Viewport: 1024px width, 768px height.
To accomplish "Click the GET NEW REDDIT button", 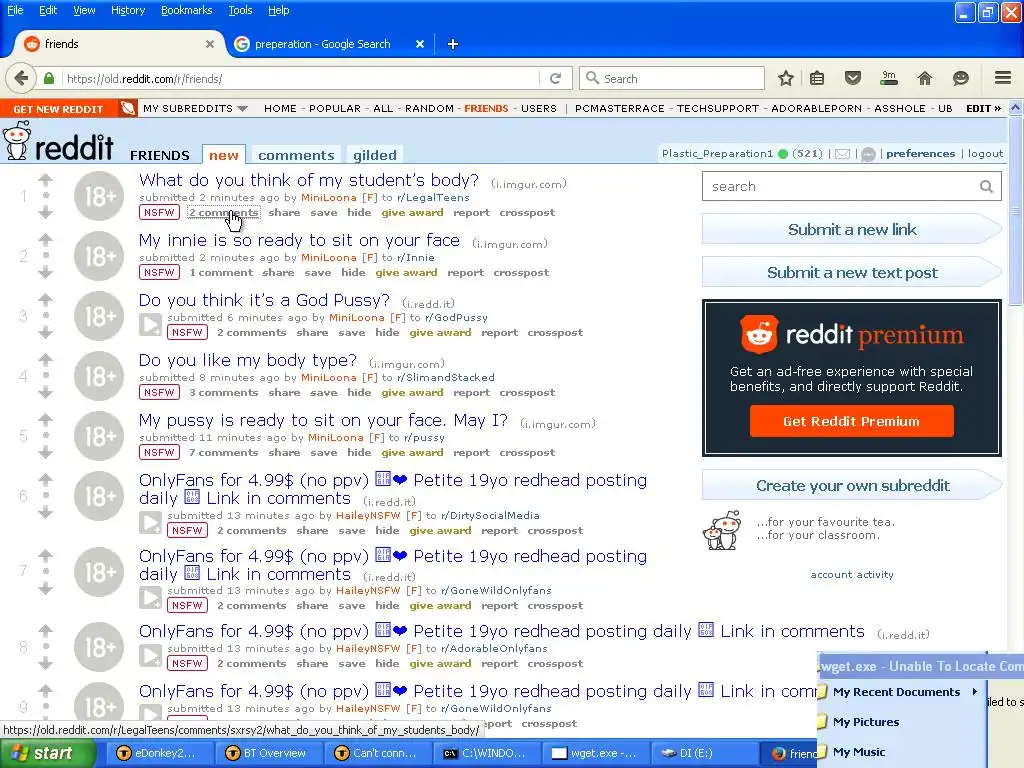I will point(58,109).
